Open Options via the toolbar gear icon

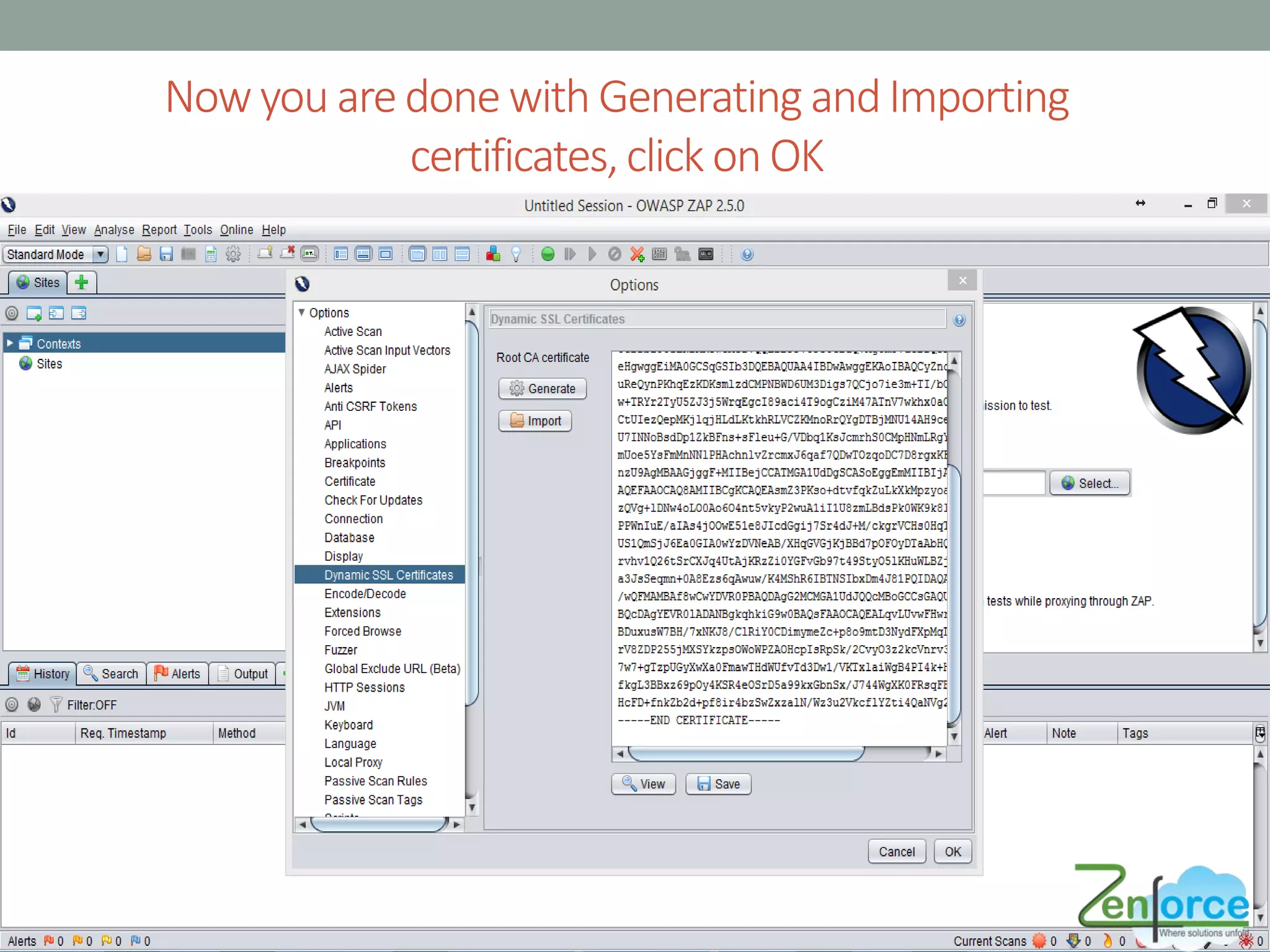(x=233, y=254)
